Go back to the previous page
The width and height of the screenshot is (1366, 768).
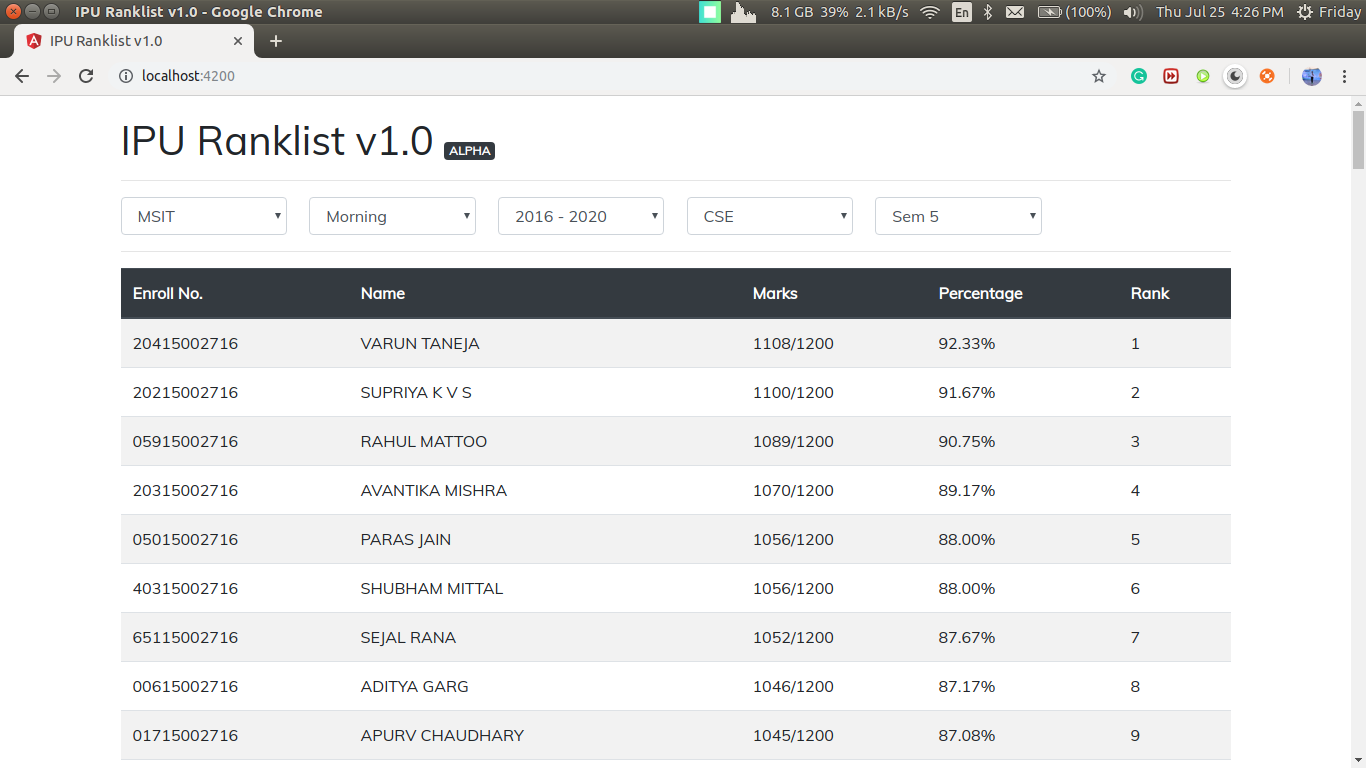coord(22,76)
